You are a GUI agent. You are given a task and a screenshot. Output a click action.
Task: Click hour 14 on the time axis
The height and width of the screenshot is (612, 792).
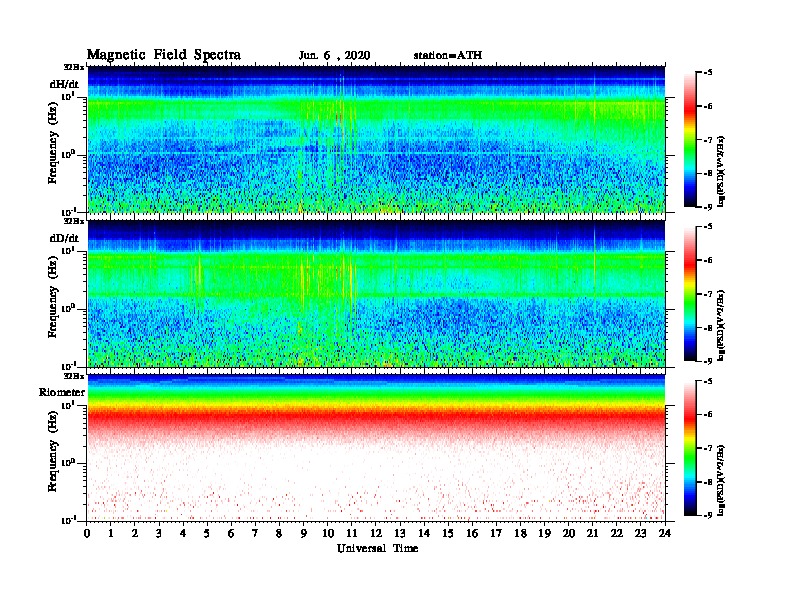click(424, 534)
